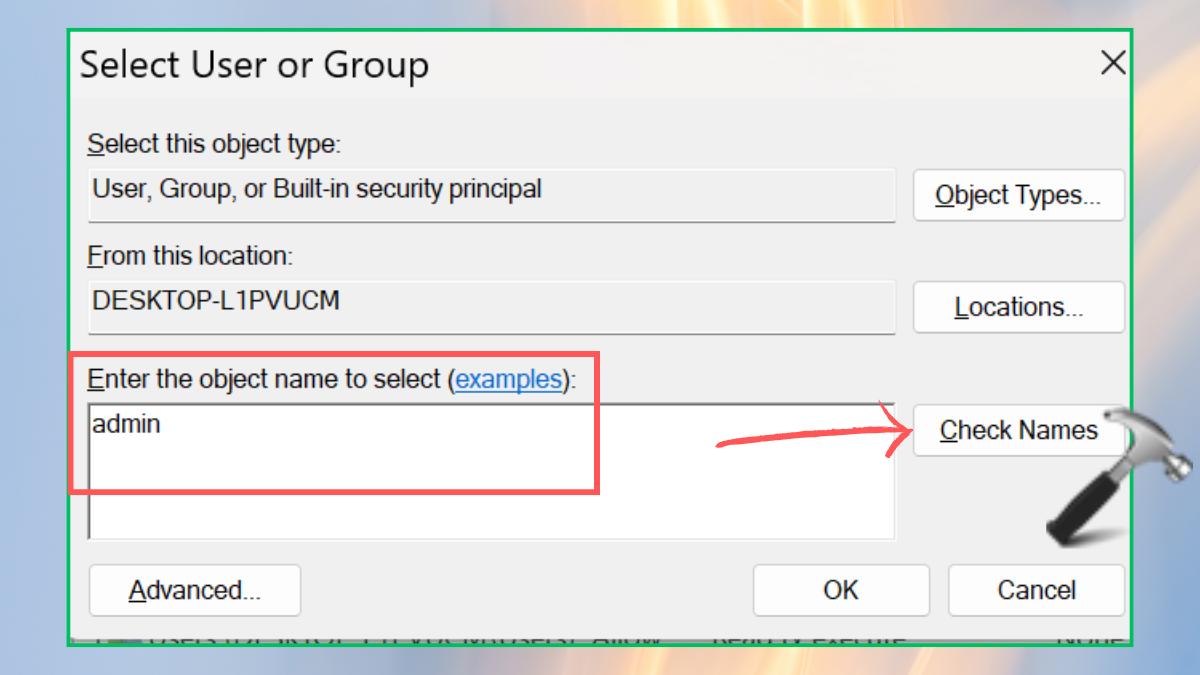Close the Select User or Group dialog
Image resolution: width=1200 pixels, height=675 pixels.
coord(1113,64)
